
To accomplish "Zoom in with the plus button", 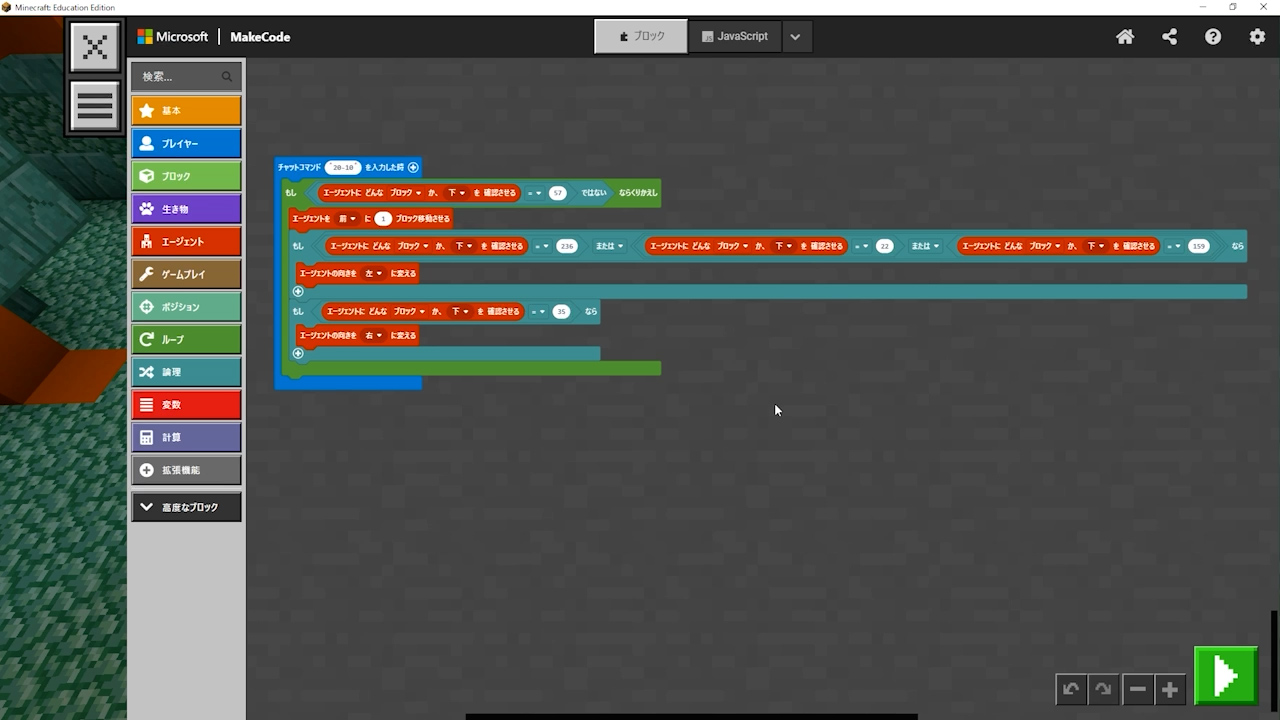I will point(1170,689).
